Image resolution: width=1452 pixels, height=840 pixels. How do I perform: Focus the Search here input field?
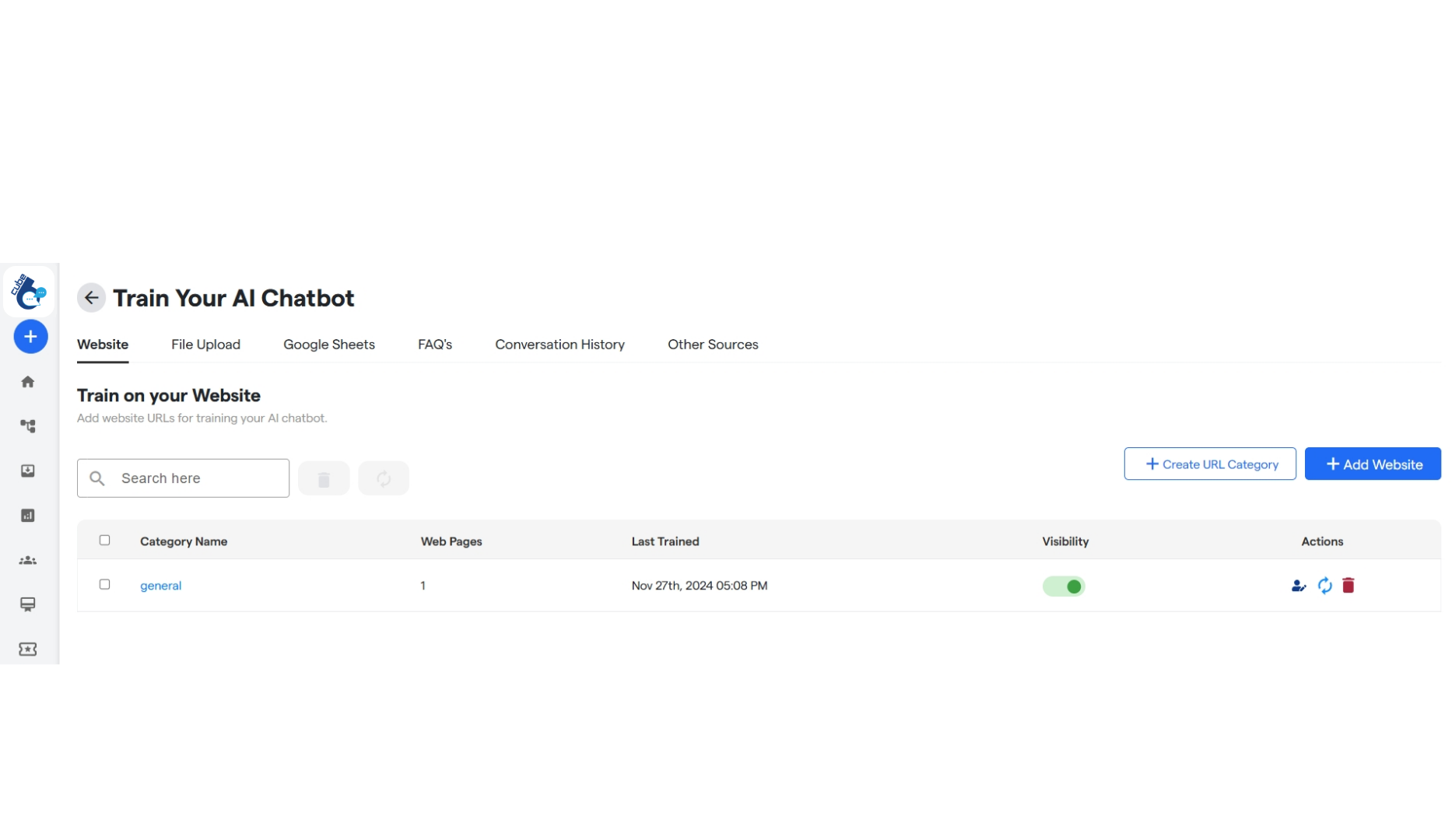183,478
